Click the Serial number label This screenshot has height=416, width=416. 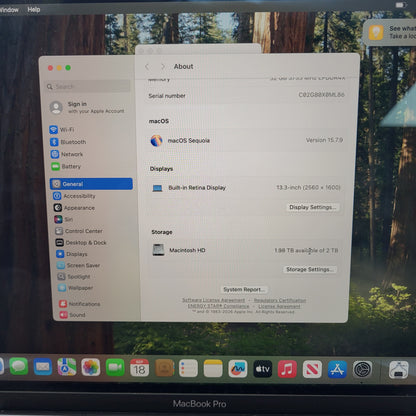pos(167,96)
